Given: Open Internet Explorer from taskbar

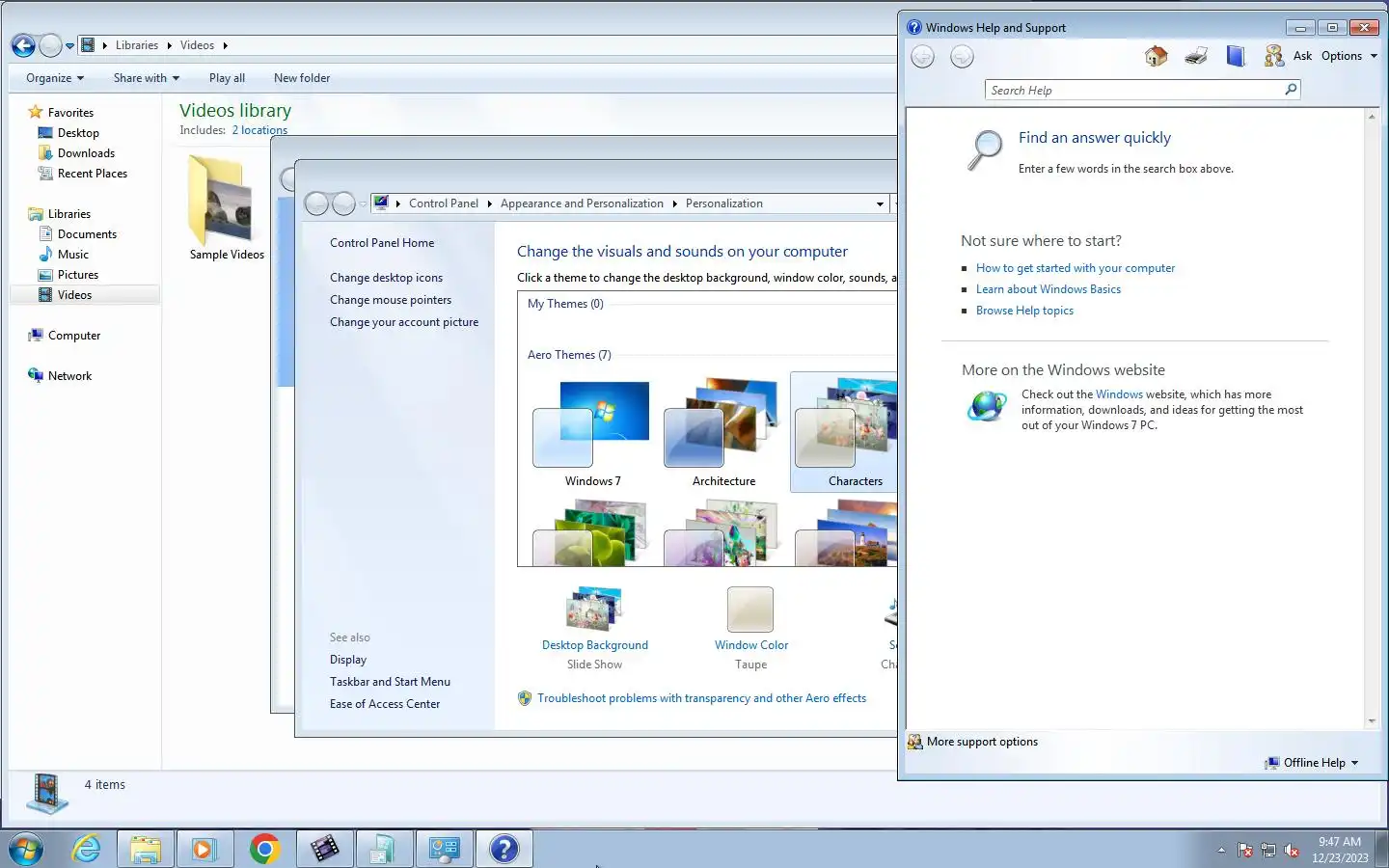Looking at the screenshot, I should tap(87, 849).
